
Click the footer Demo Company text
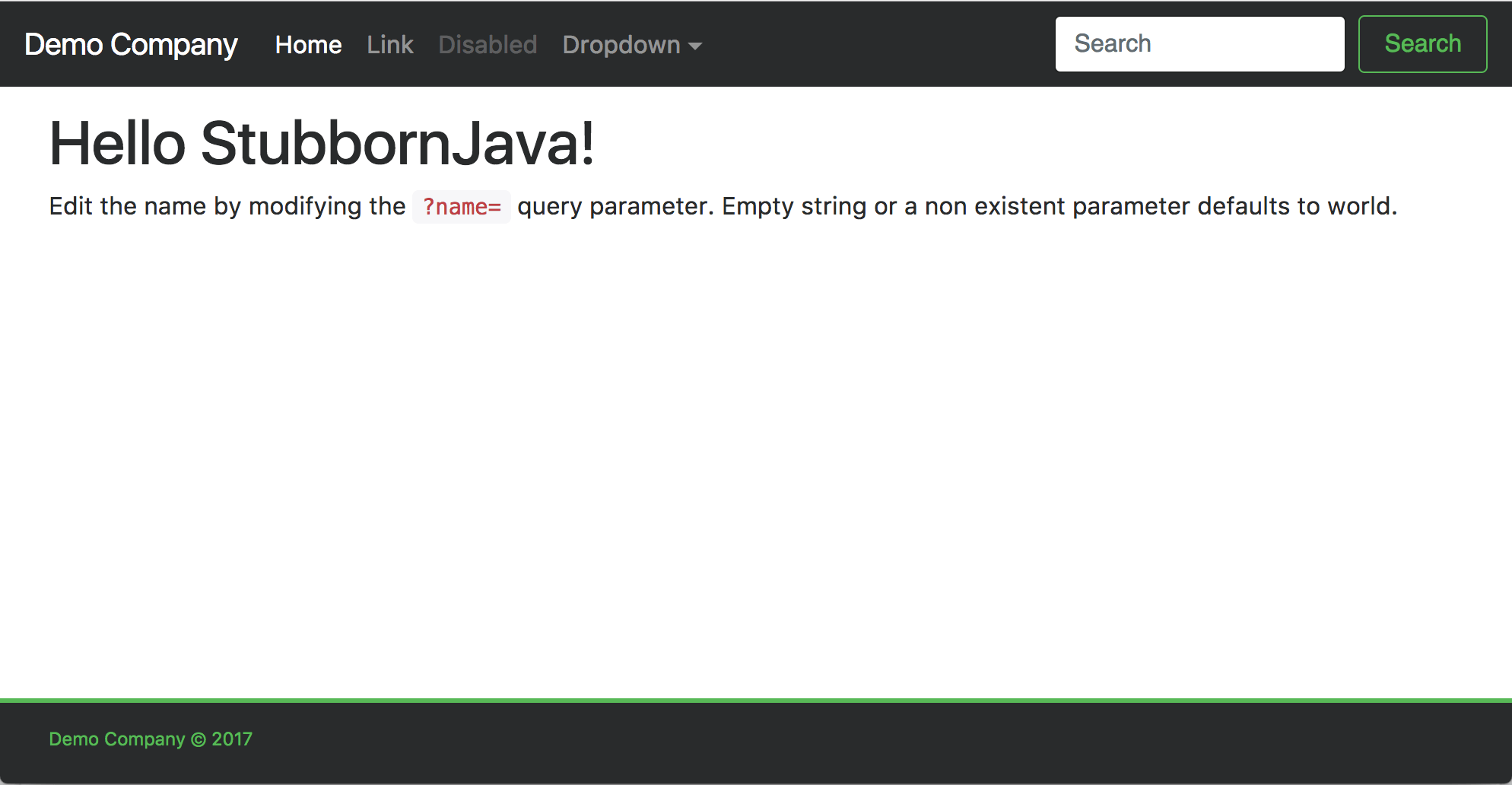point(117,739)
